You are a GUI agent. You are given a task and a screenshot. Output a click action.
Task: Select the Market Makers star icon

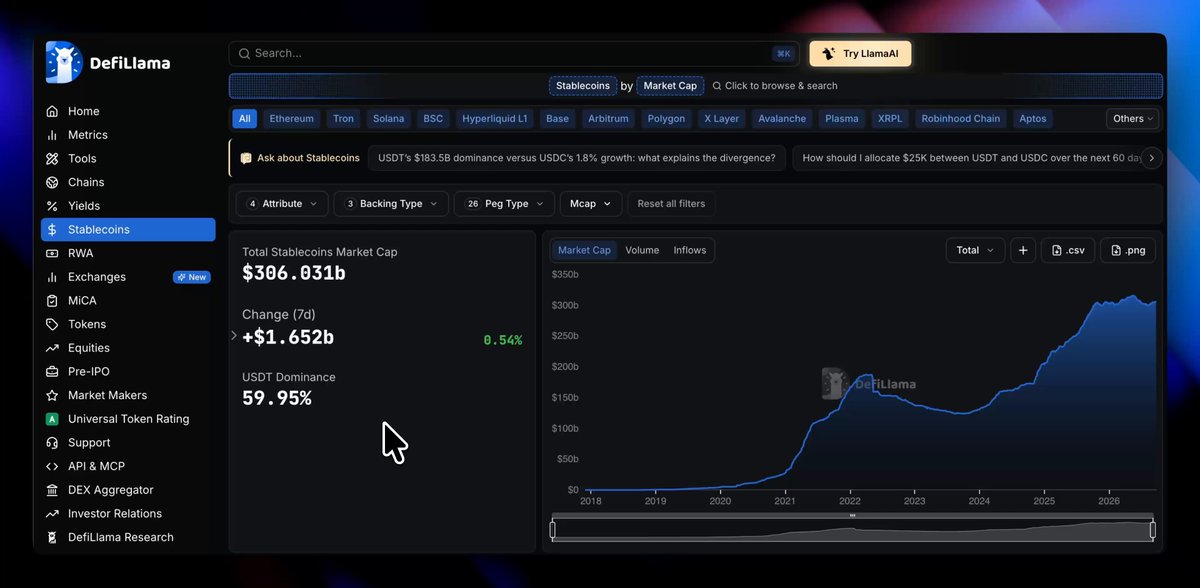[52, 395]
